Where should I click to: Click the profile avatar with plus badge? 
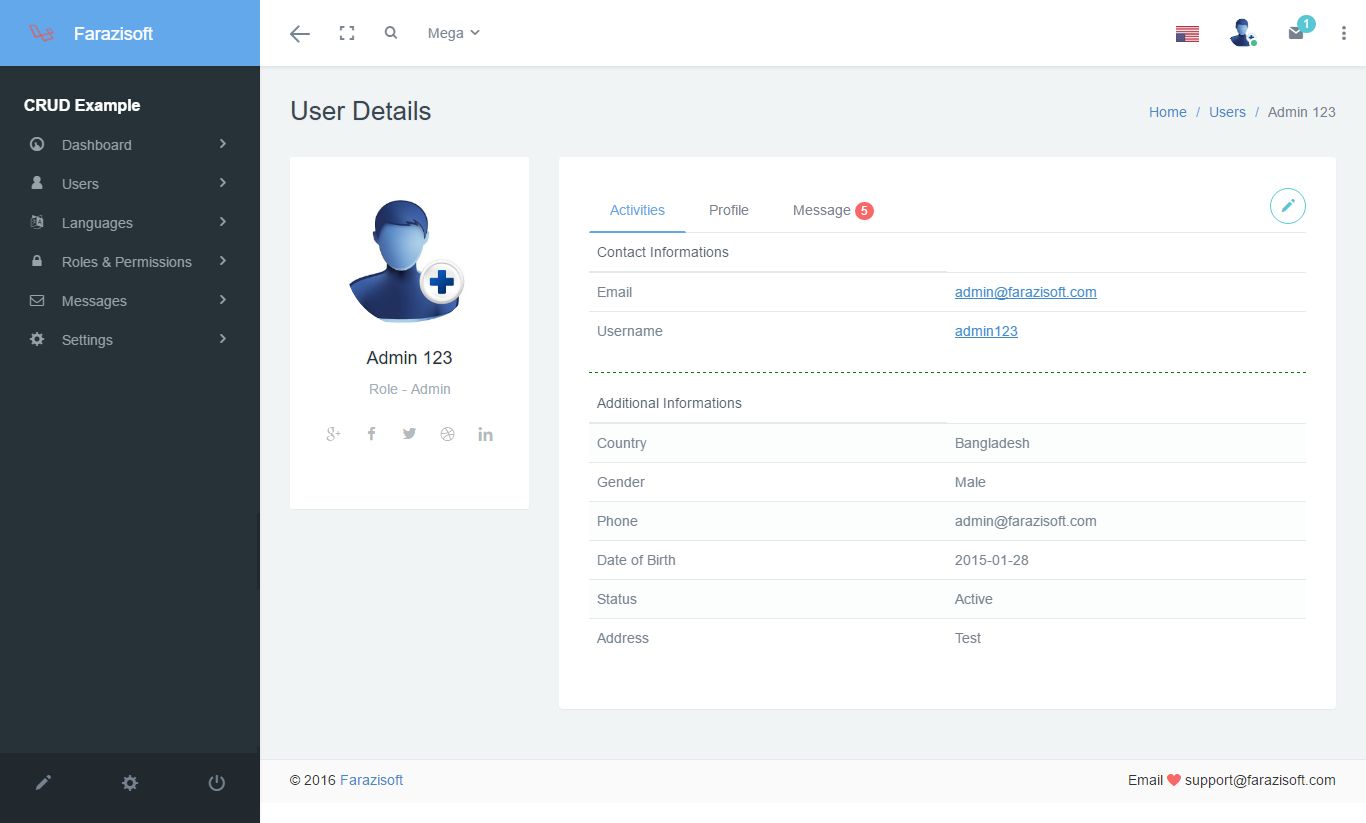point(407,261)
